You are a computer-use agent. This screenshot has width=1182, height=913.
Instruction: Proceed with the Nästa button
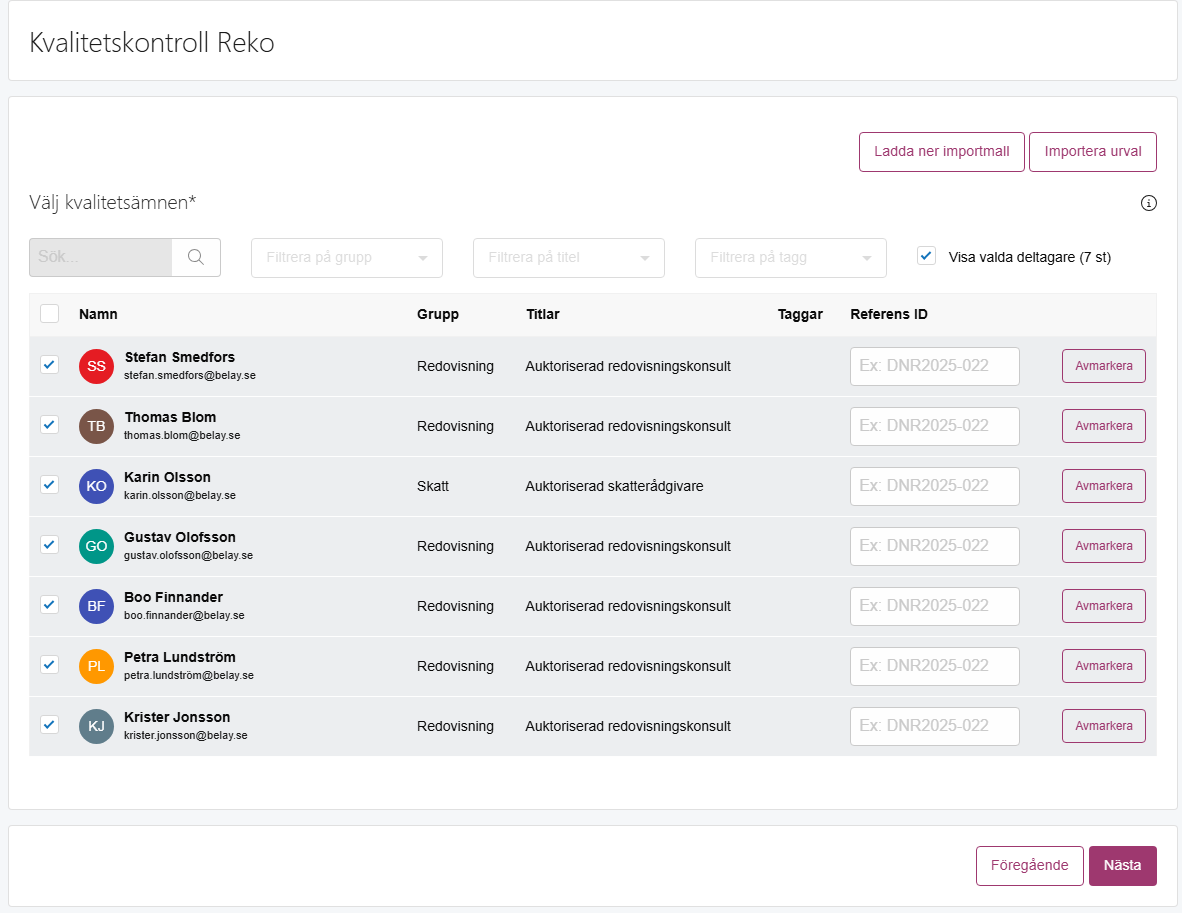pos(1122,866)
